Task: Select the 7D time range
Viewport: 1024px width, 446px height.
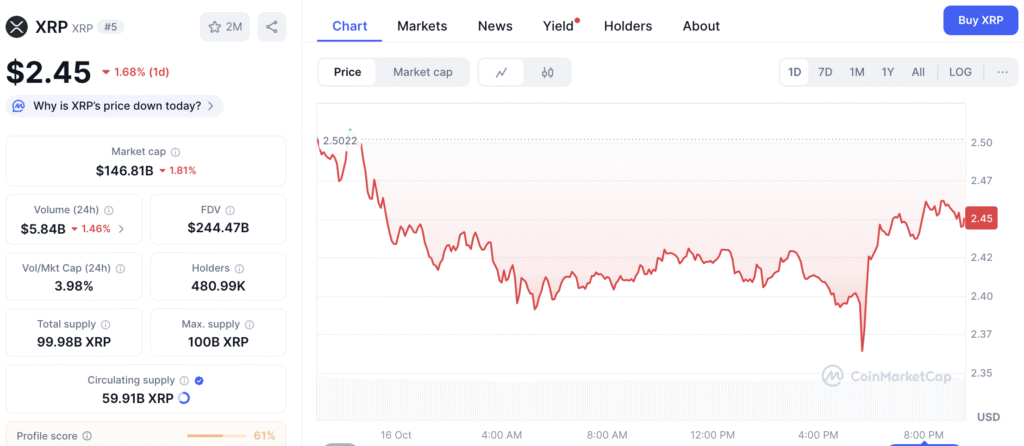Action: (825, 72)
